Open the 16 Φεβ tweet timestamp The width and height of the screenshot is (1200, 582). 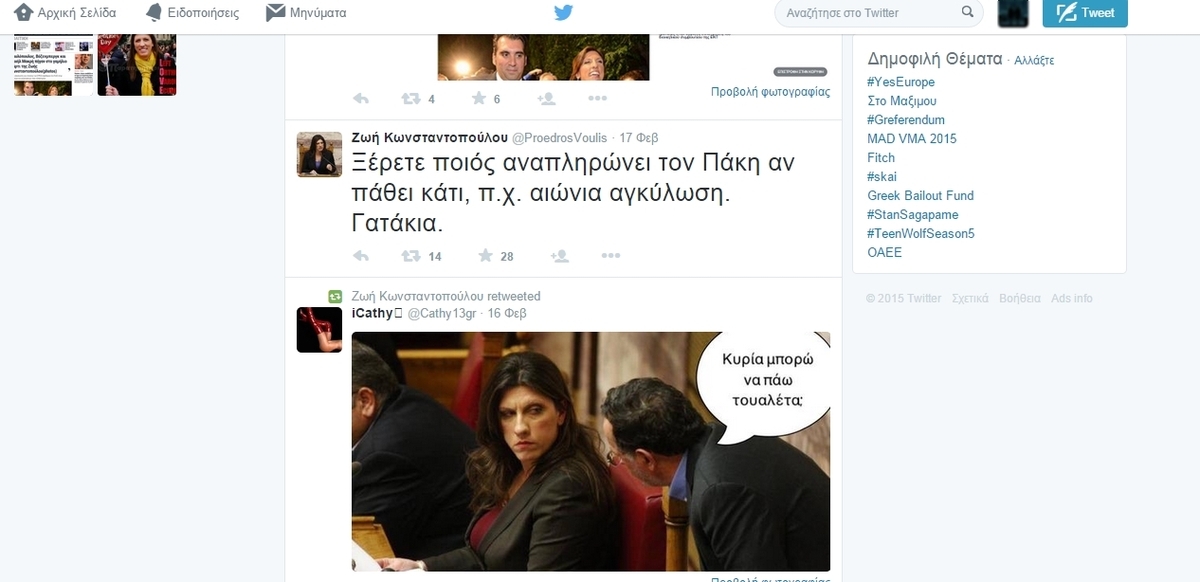507,313
